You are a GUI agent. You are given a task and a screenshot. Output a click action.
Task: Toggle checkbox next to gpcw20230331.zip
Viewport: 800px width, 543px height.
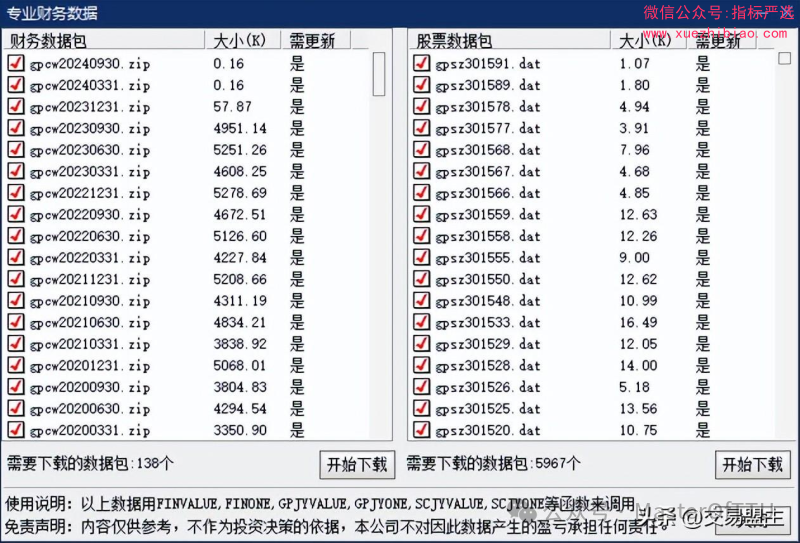point(16,170)
